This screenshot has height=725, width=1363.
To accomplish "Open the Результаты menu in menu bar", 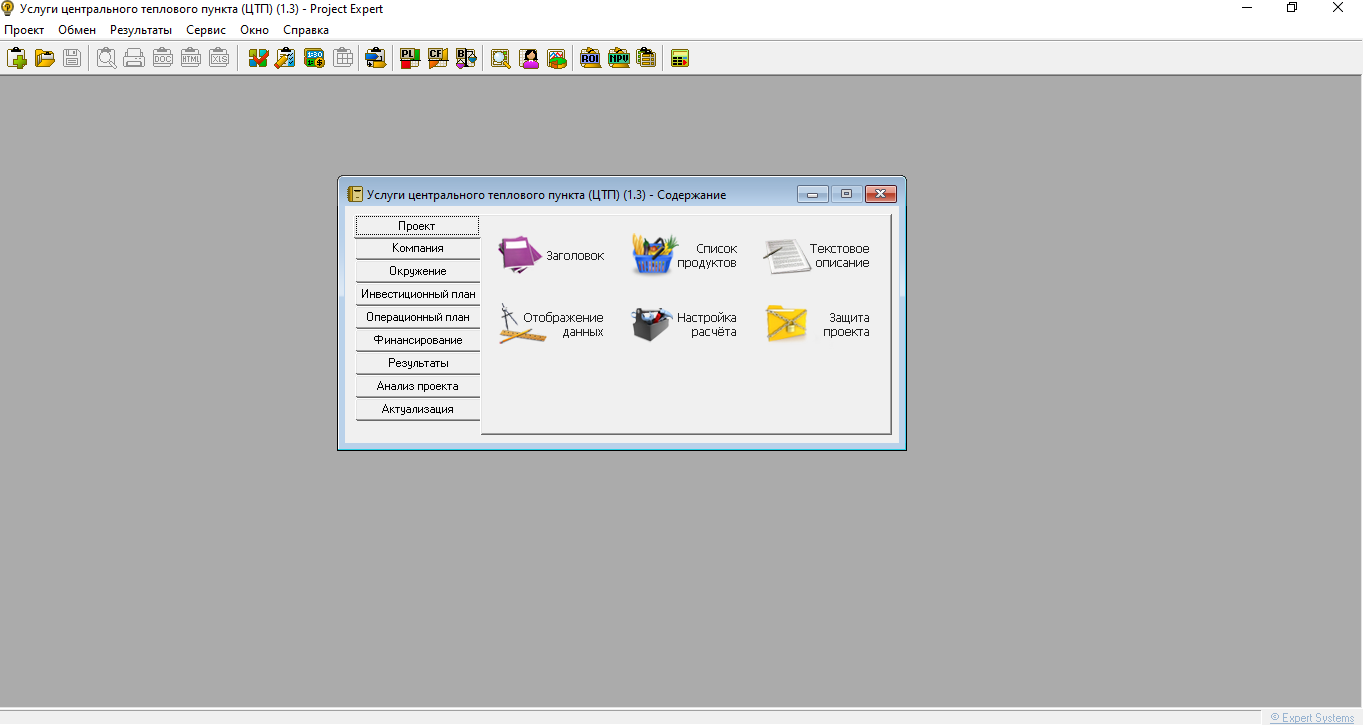I will (x=141, y=30).
